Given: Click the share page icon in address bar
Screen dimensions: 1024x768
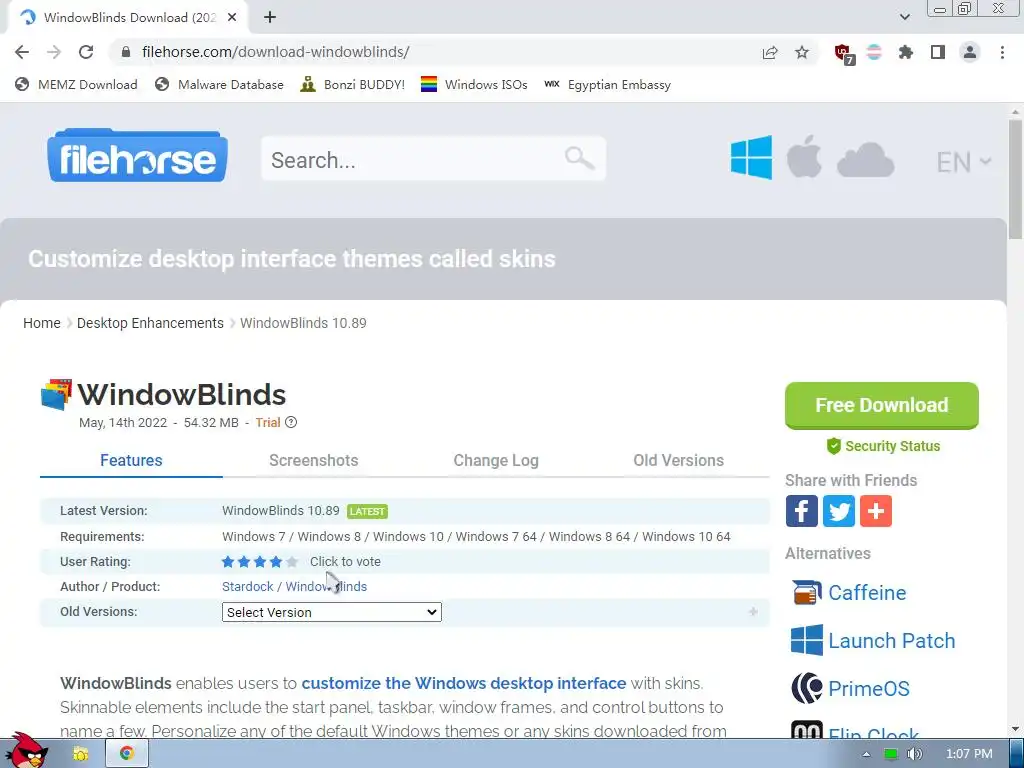Looking at the screenshot, I should [x=770, y=52].
